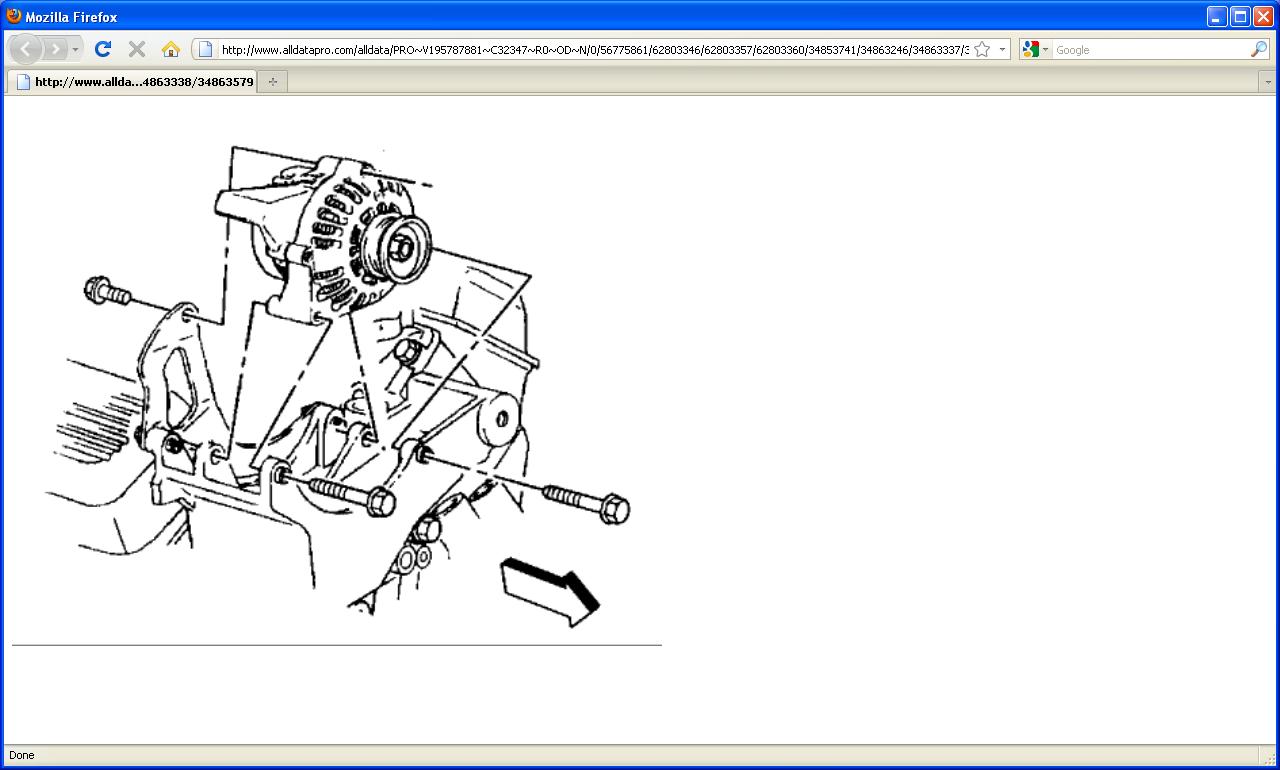The width and height of the screenshot is (1280, 770).
Task: Open a new tab
Action: coord(273,82)
